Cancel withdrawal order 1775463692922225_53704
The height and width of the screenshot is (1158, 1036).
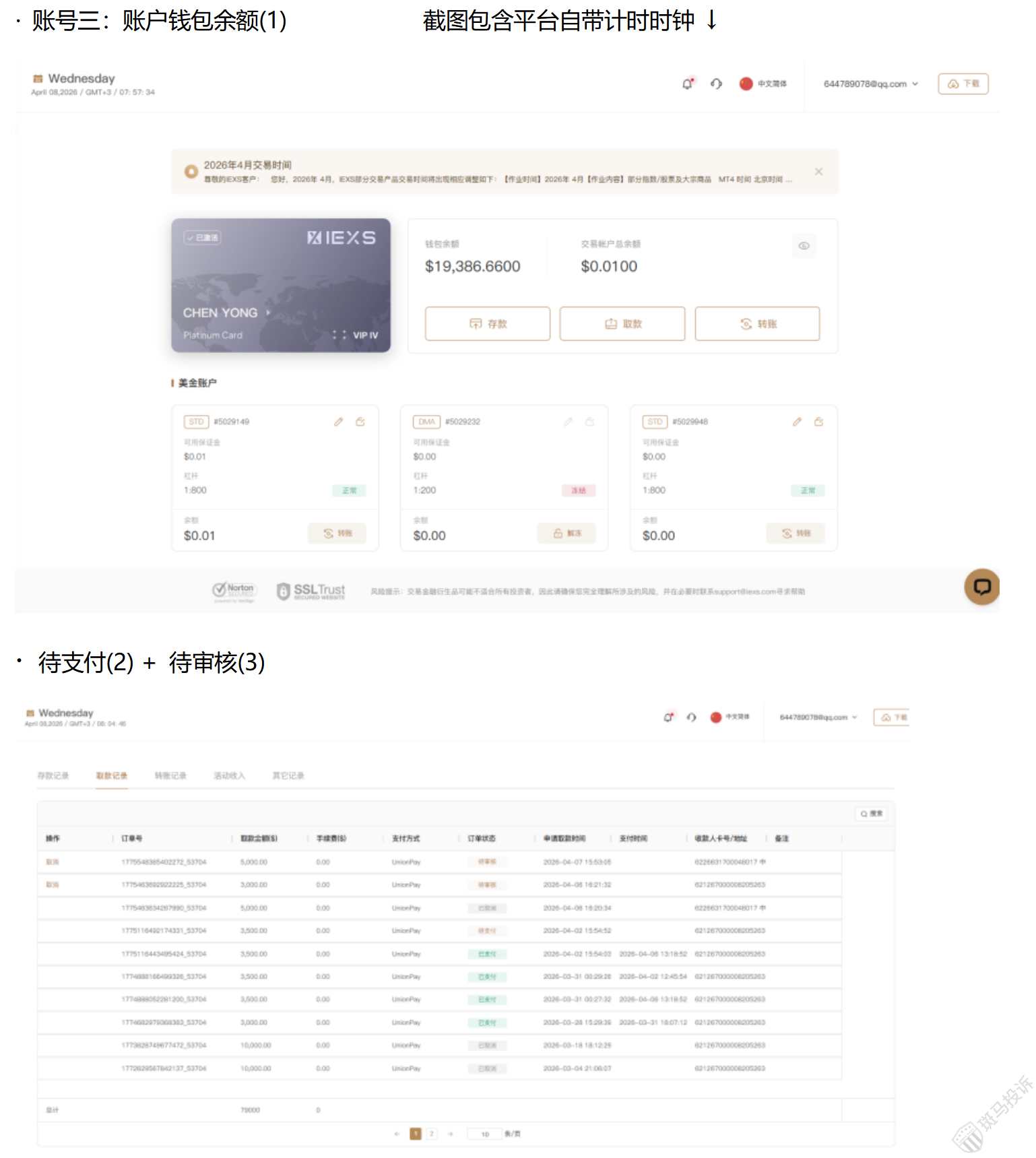53,884
